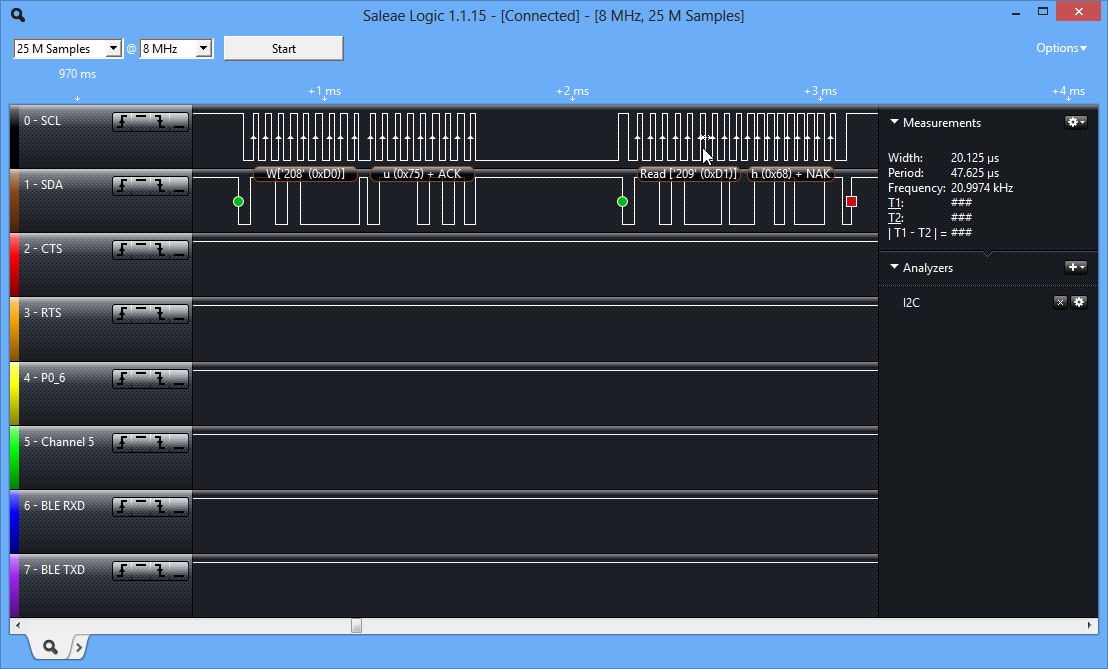Click the +2 ms timeline marker
Screen dimensions: 1108x669
pyautogui.click(x=572, y=91)
